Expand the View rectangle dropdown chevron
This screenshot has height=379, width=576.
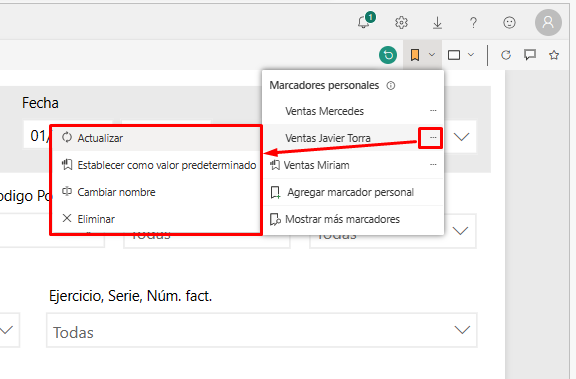point(471,55)
